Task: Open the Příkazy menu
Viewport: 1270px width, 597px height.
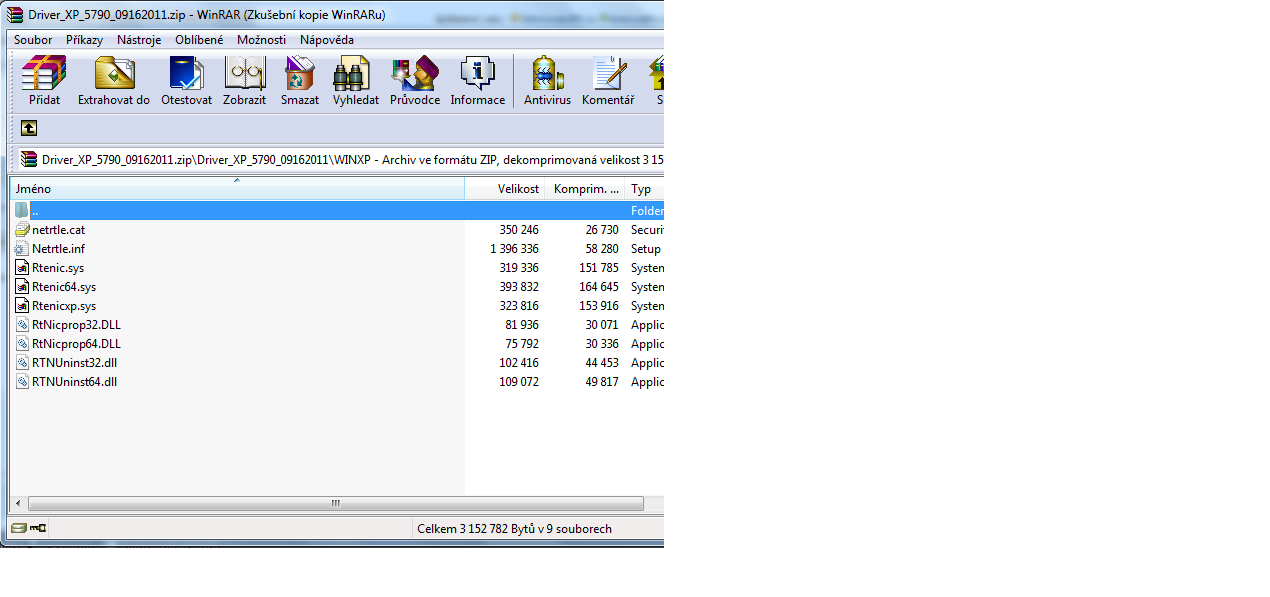Action: point(85,40)
